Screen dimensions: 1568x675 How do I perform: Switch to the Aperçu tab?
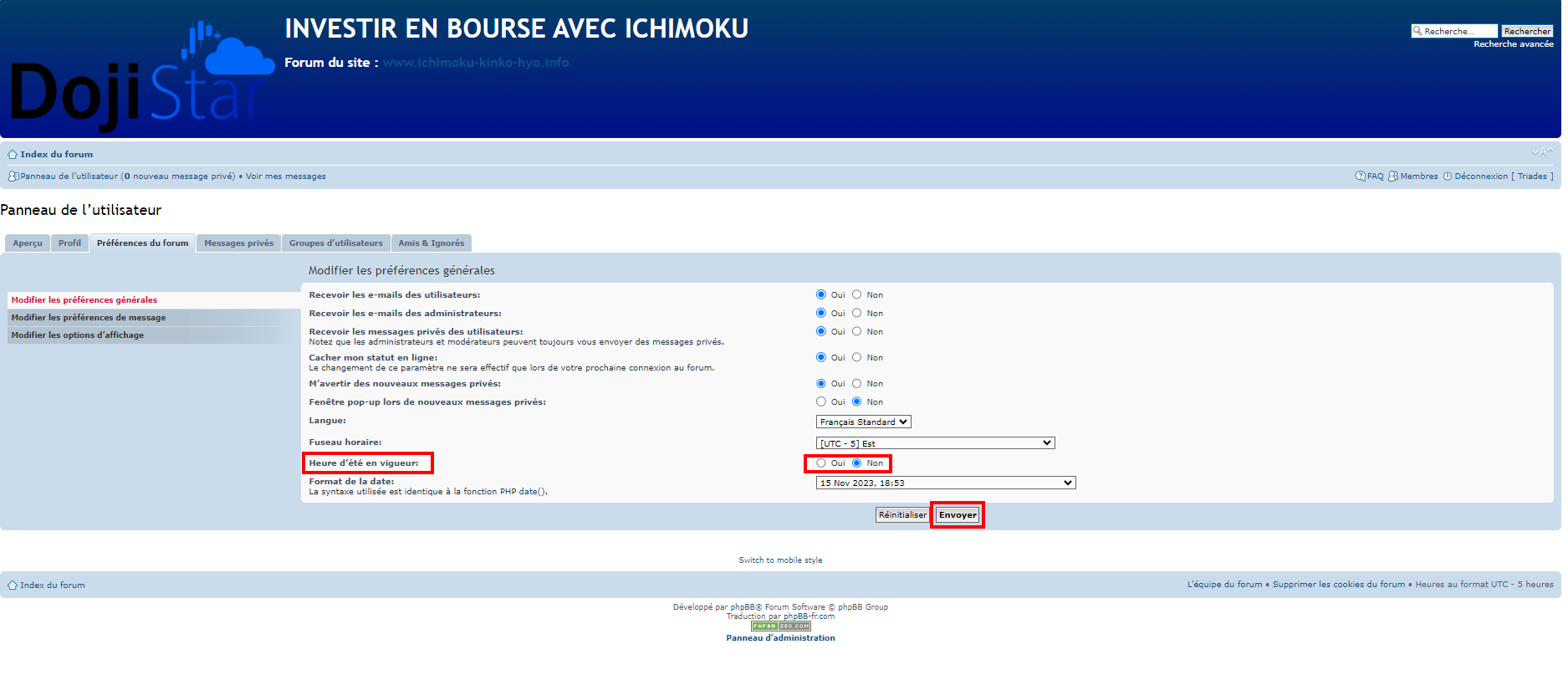point(28,243)
